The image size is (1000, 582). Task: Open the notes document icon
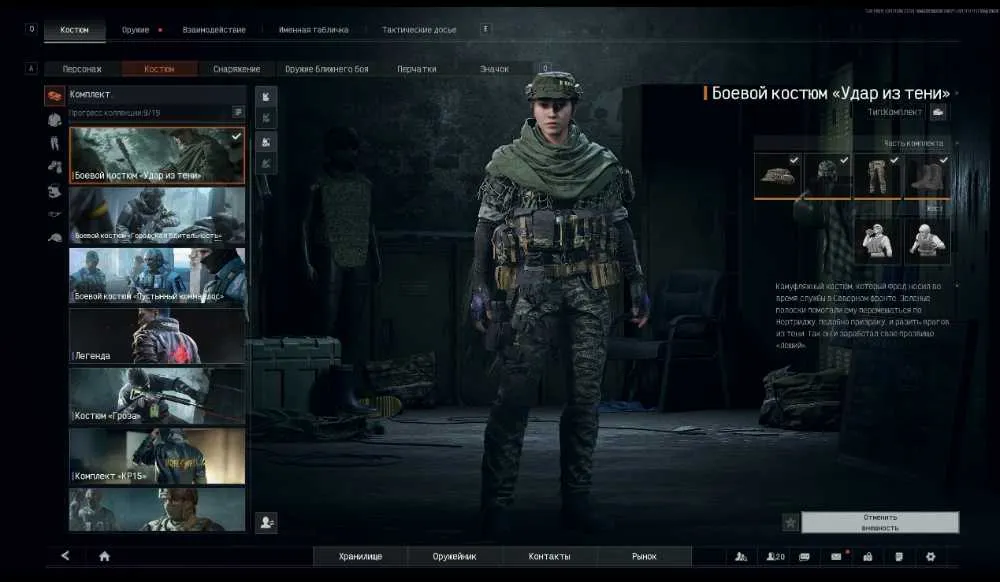pos(899,557)
